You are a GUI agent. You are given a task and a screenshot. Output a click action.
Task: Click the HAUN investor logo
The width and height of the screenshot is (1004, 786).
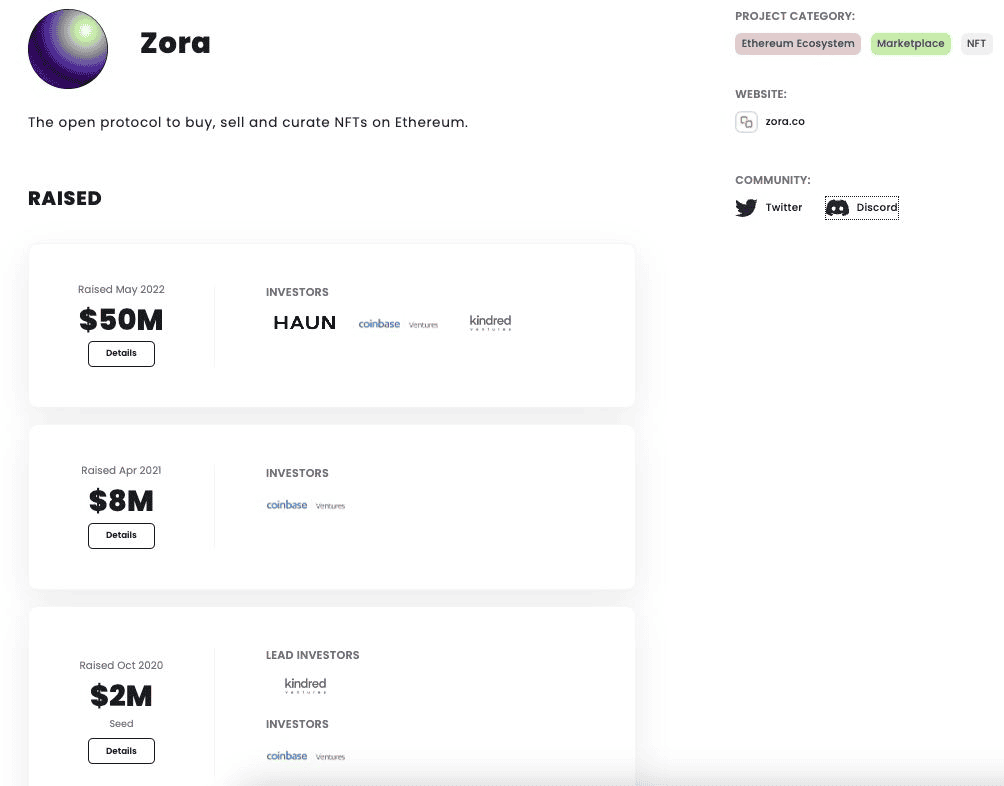pyautogui.click(x=305, y=323)
